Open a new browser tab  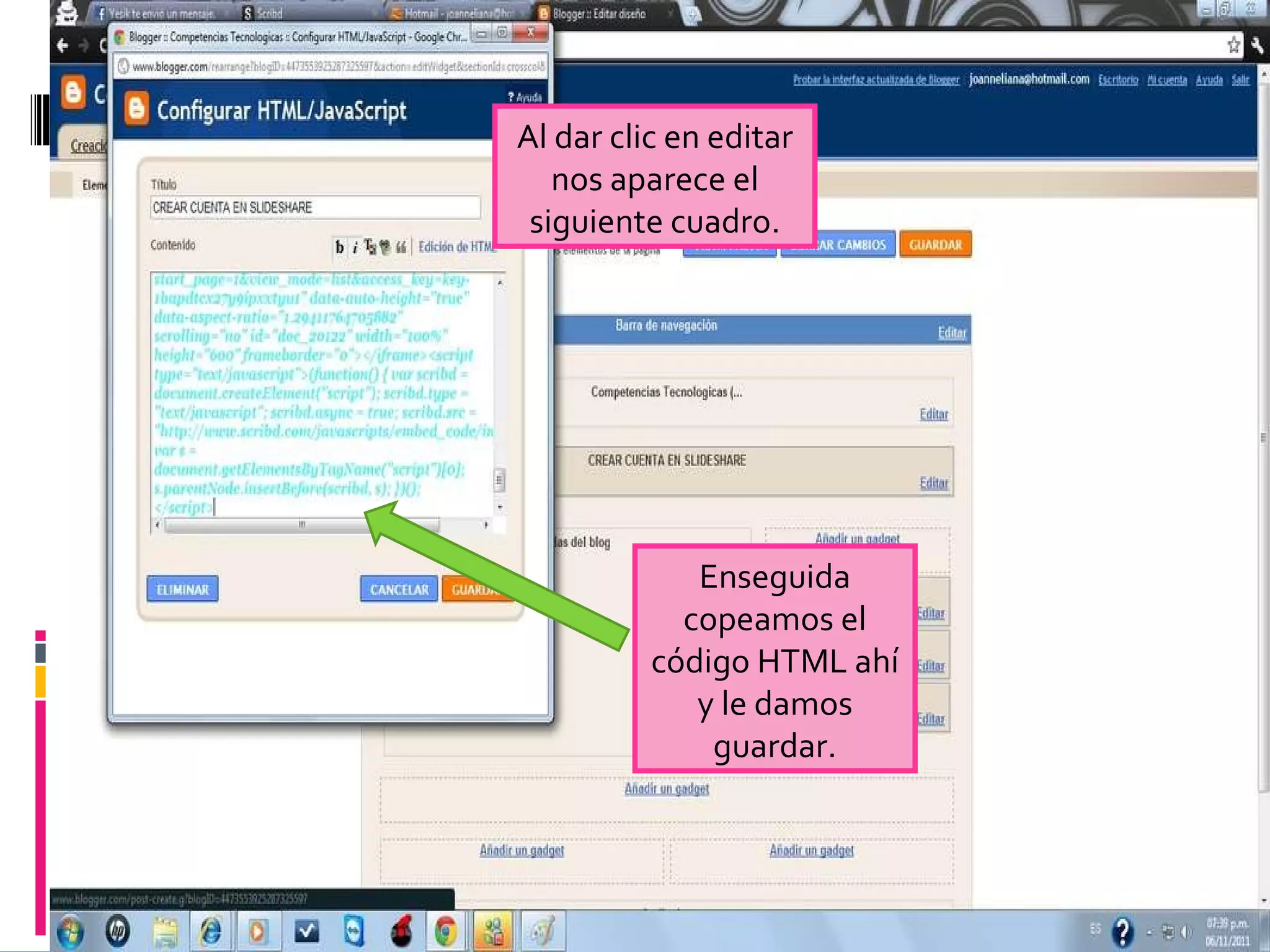(692, 14)
